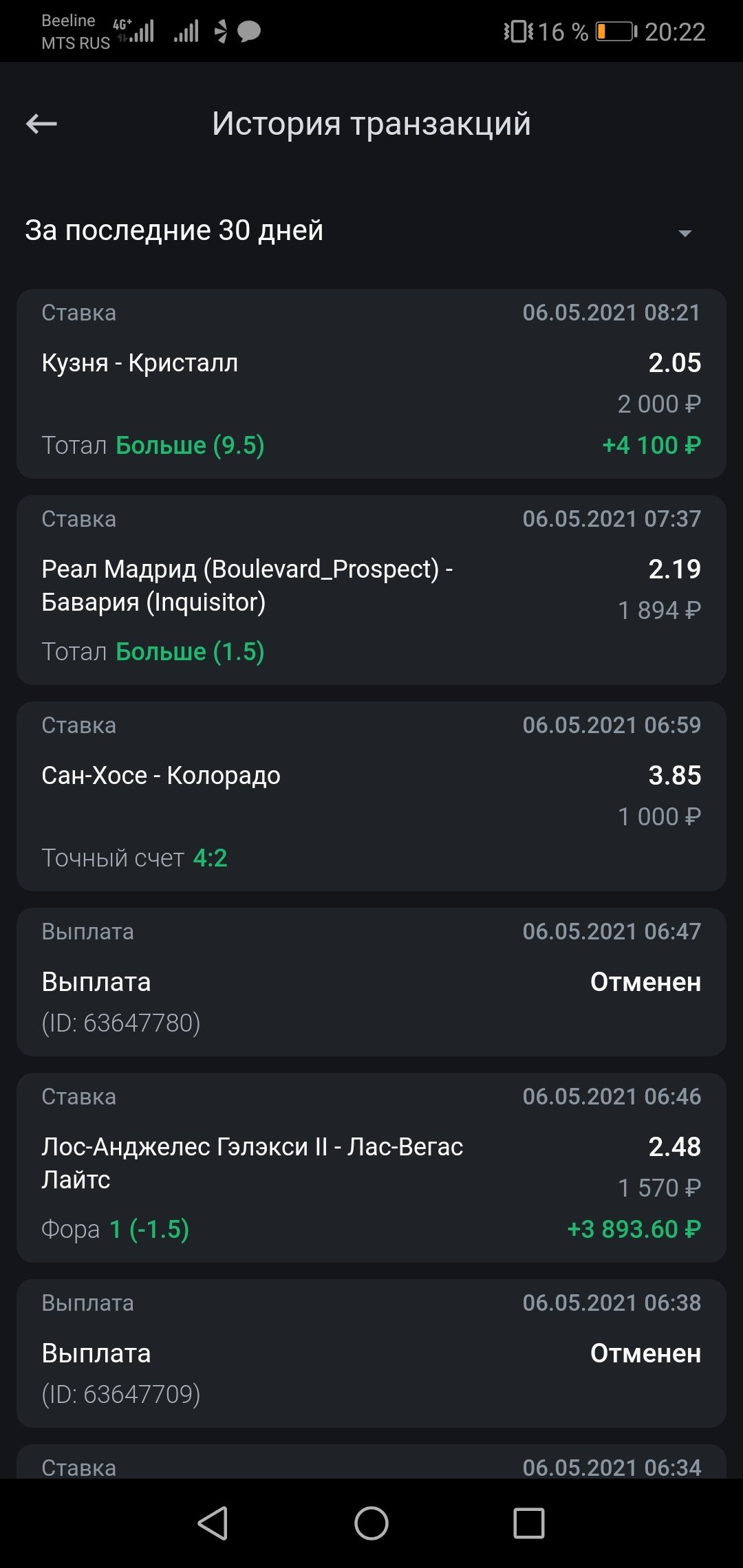Open recent apps square button

coord(528,1523)
